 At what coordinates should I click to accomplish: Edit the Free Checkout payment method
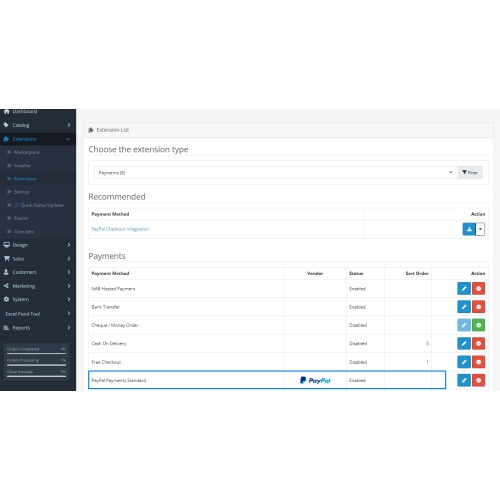(464, 362)
